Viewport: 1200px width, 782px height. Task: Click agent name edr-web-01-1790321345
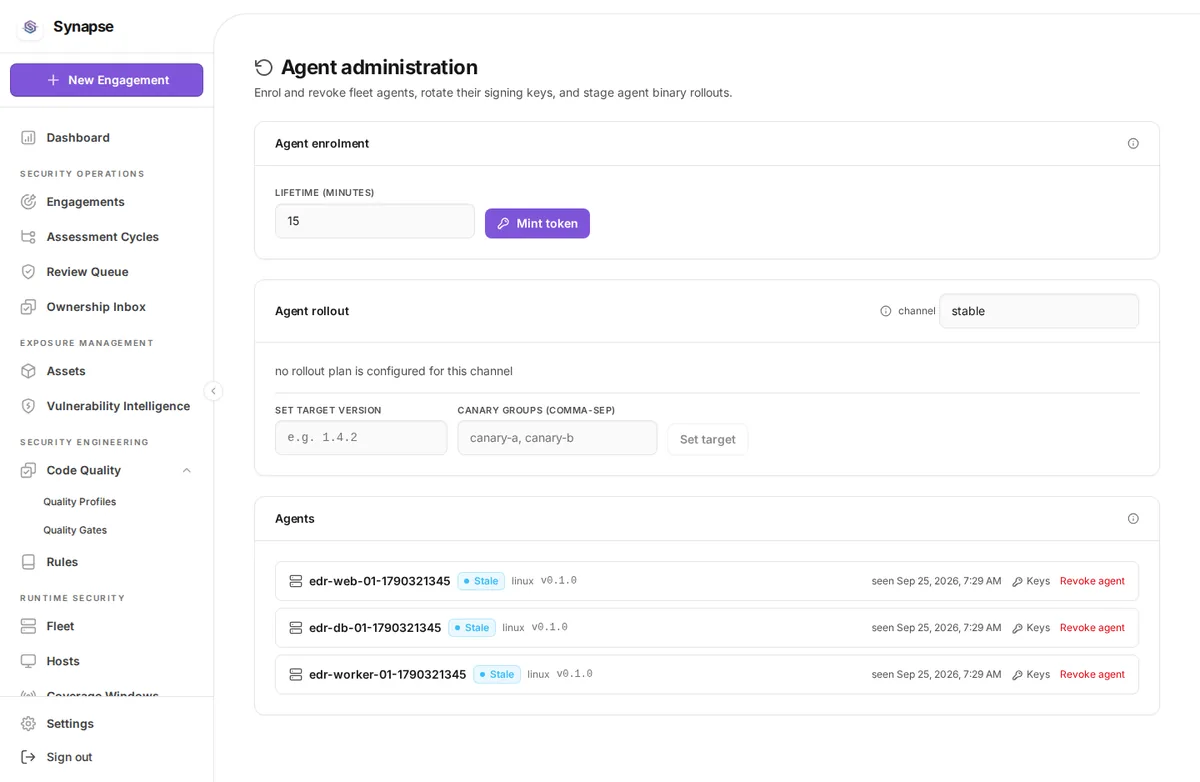380,581
